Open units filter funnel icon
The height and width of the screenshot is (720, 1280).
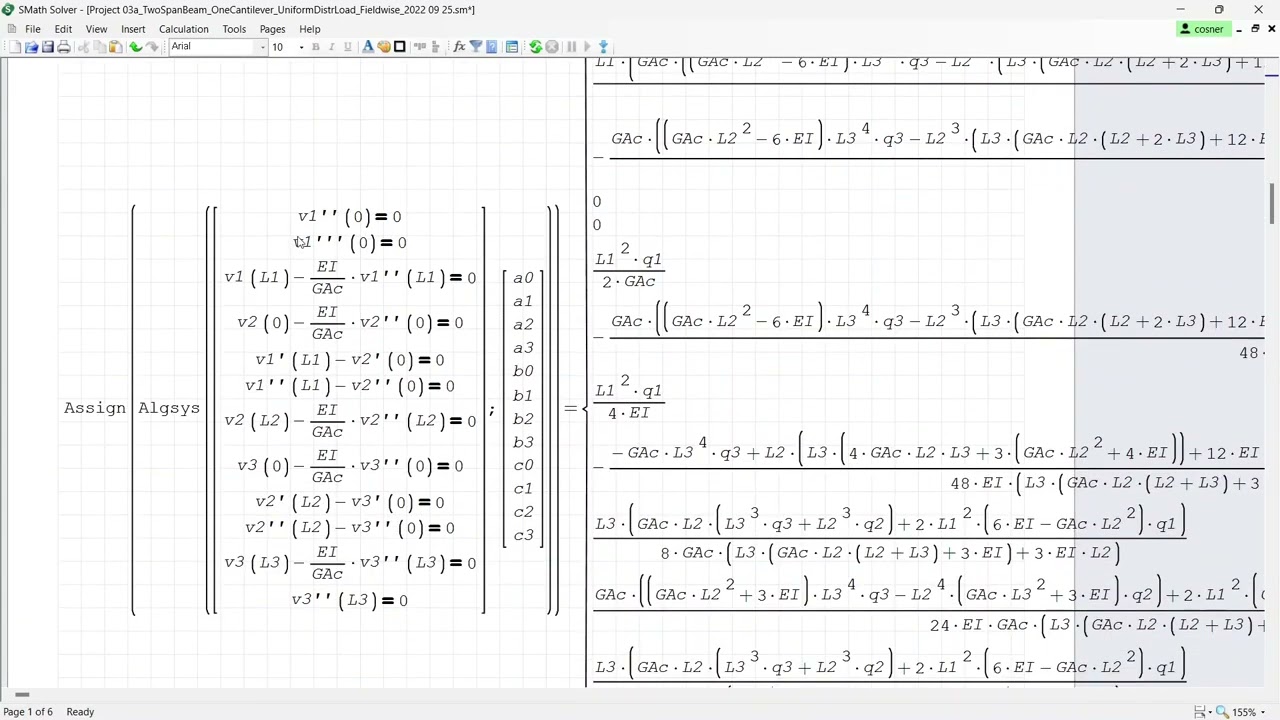475,47
